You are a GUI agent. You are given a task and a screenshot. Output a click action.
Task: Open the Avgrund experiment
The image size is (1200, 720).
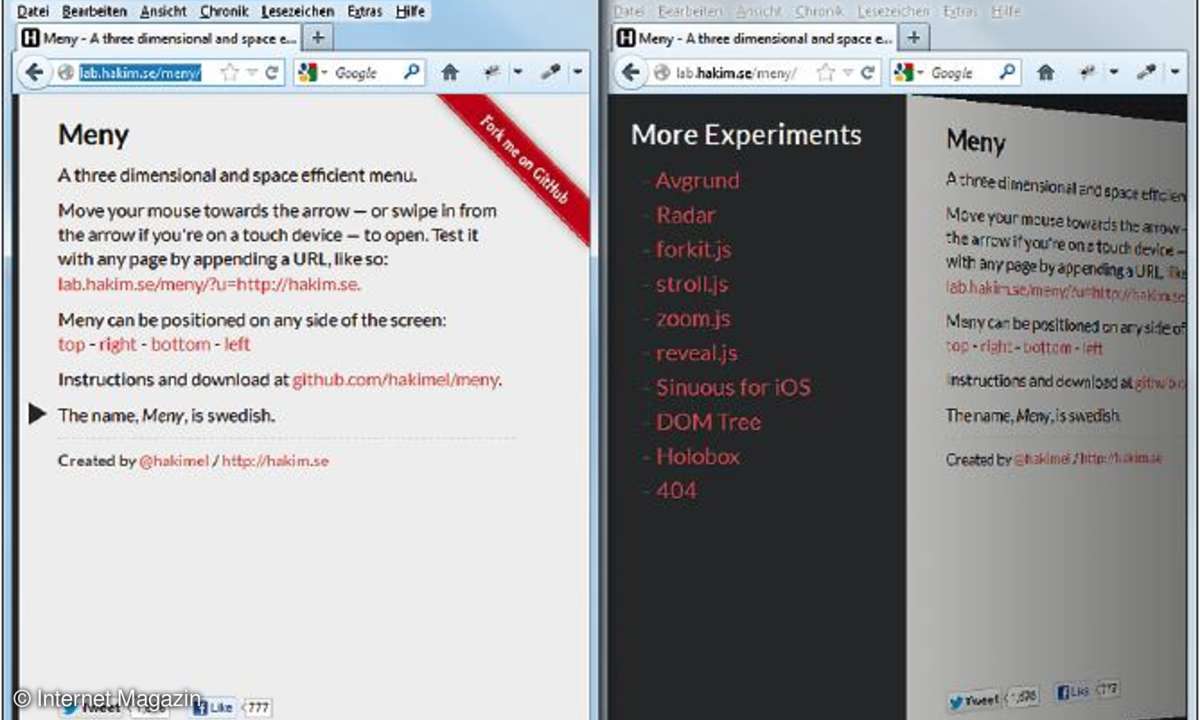coord(697,181)
